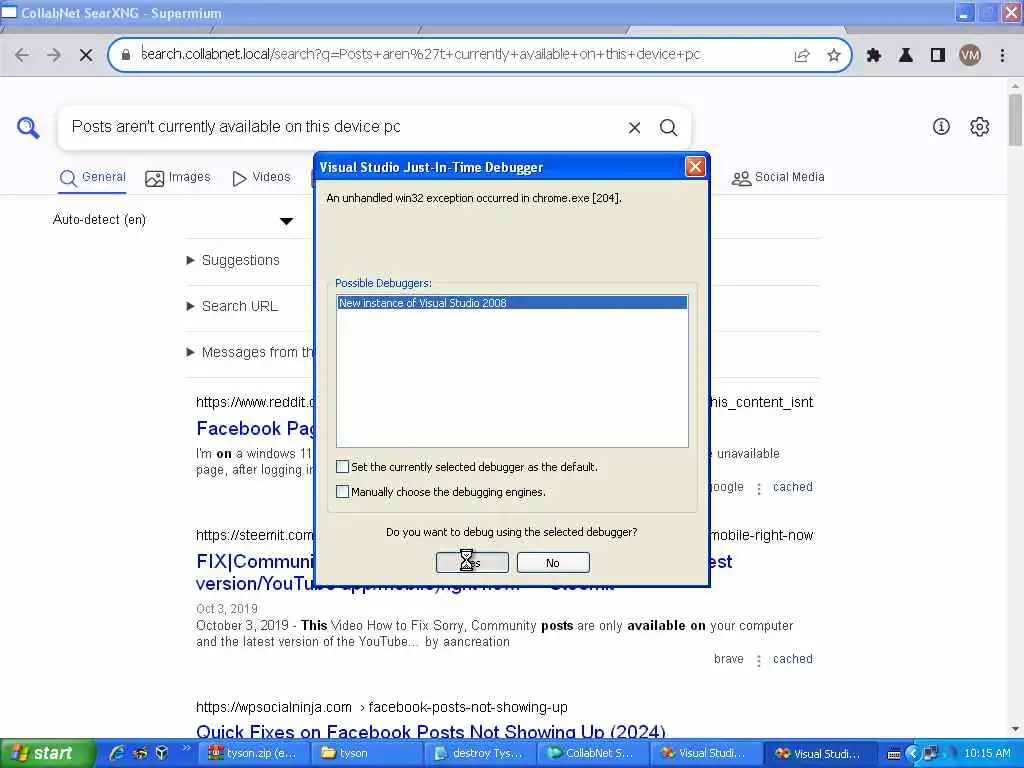This screenshot has width=1024, height=768.
Task: Click the 10:15 AM taskbar clock
Action: [x=987, y=753]
